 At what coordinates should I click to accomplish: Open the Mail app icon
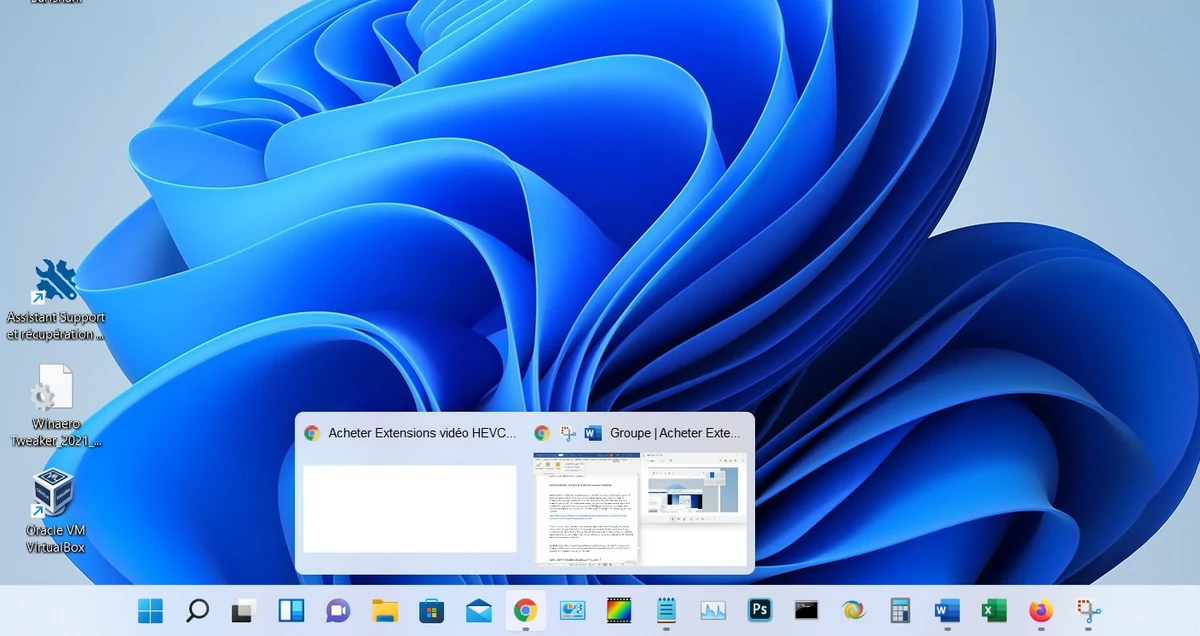(478, 610)
